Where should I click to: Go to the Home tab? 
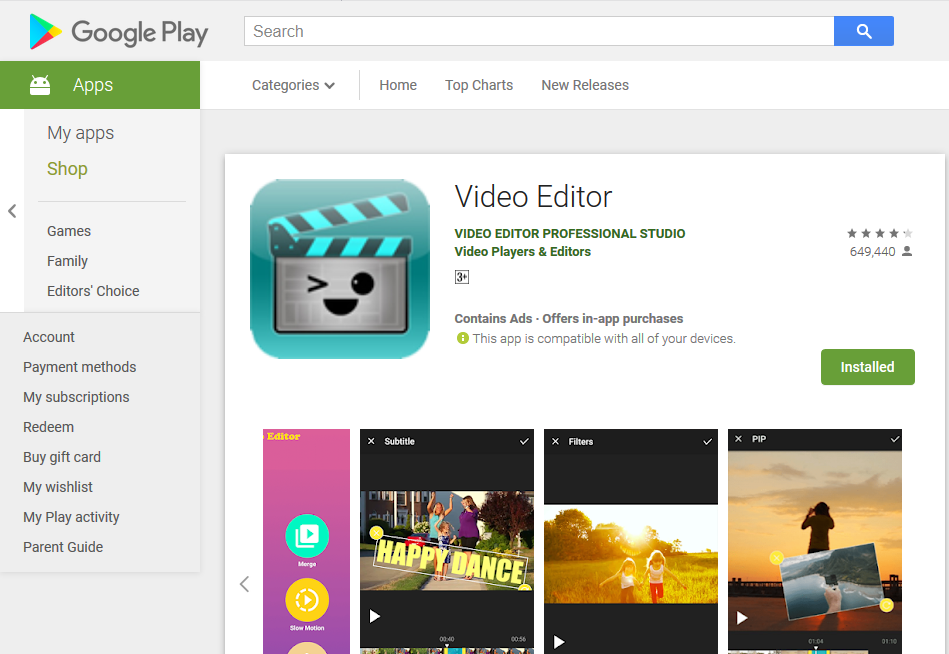coord(398,85)
